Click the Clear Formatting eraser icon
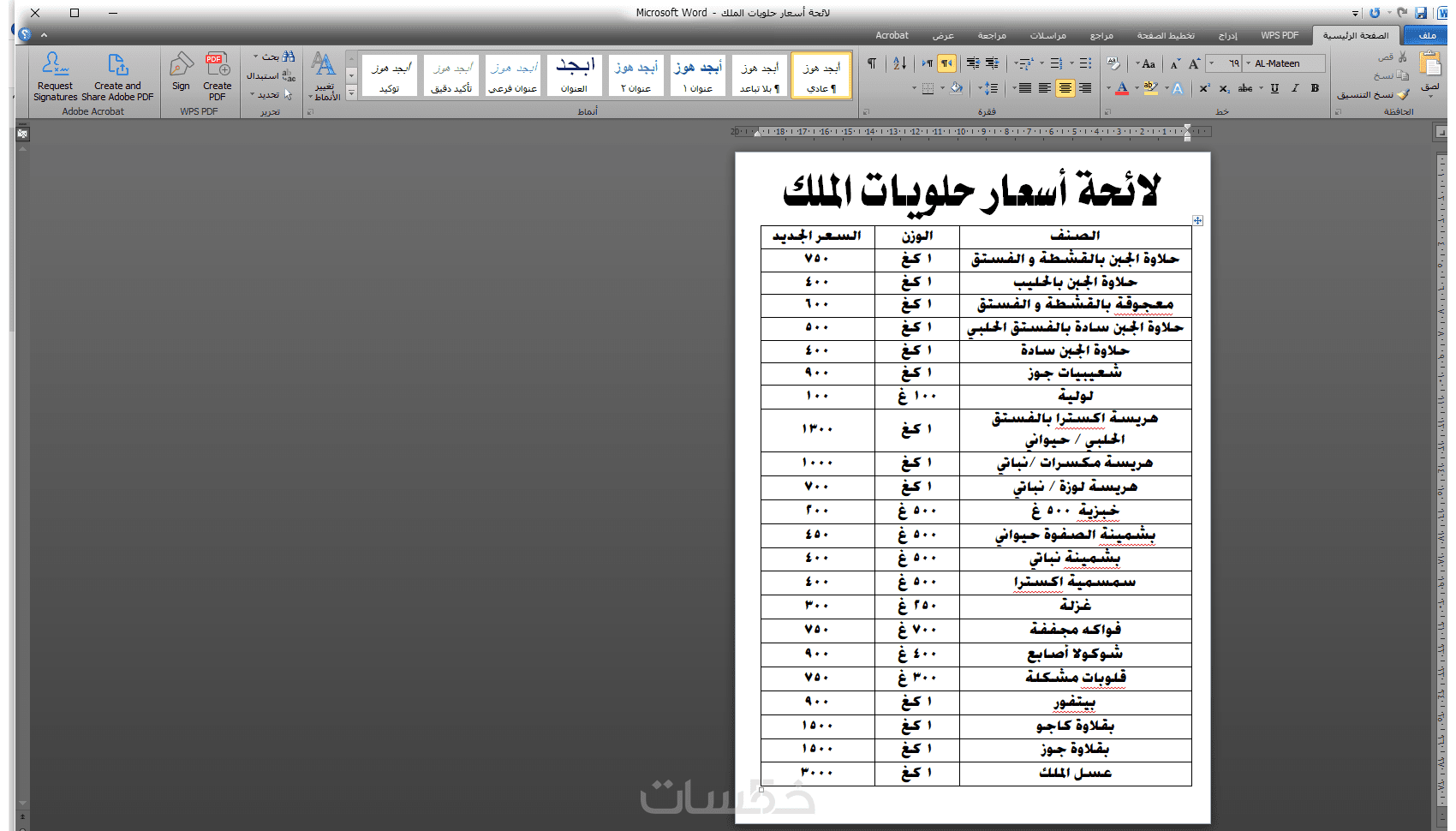Image resolution: width=1456 pixels, height=831 pixels. coord(1113,63)
